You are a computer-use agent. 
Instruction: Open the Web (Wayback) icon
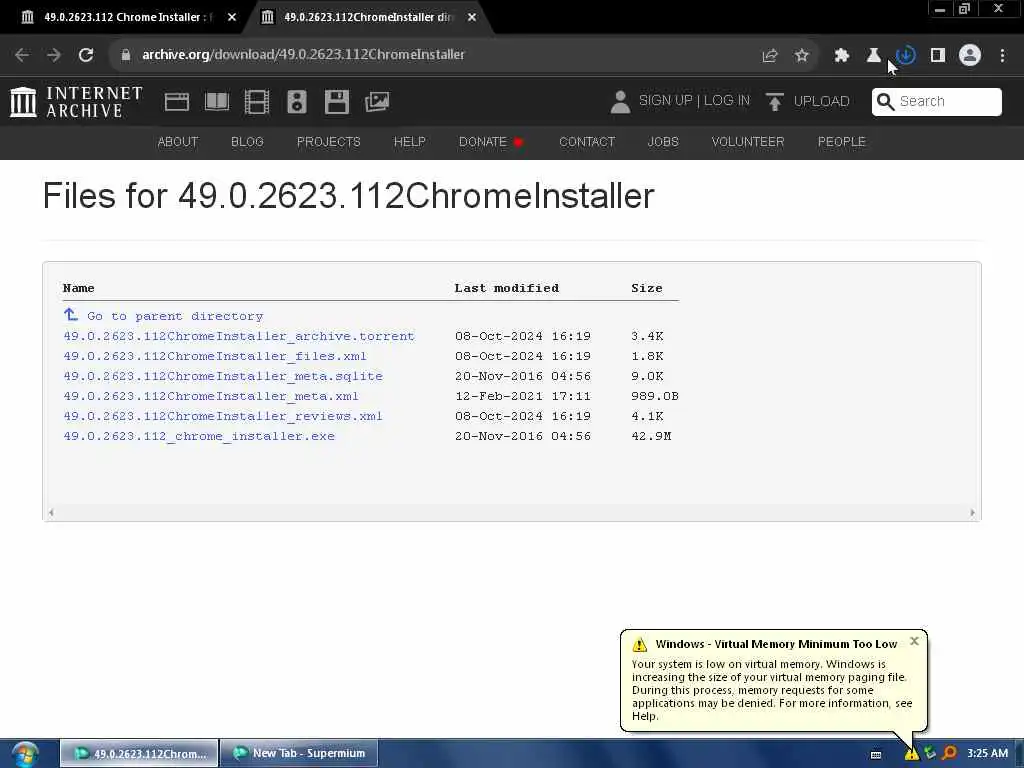176,102
